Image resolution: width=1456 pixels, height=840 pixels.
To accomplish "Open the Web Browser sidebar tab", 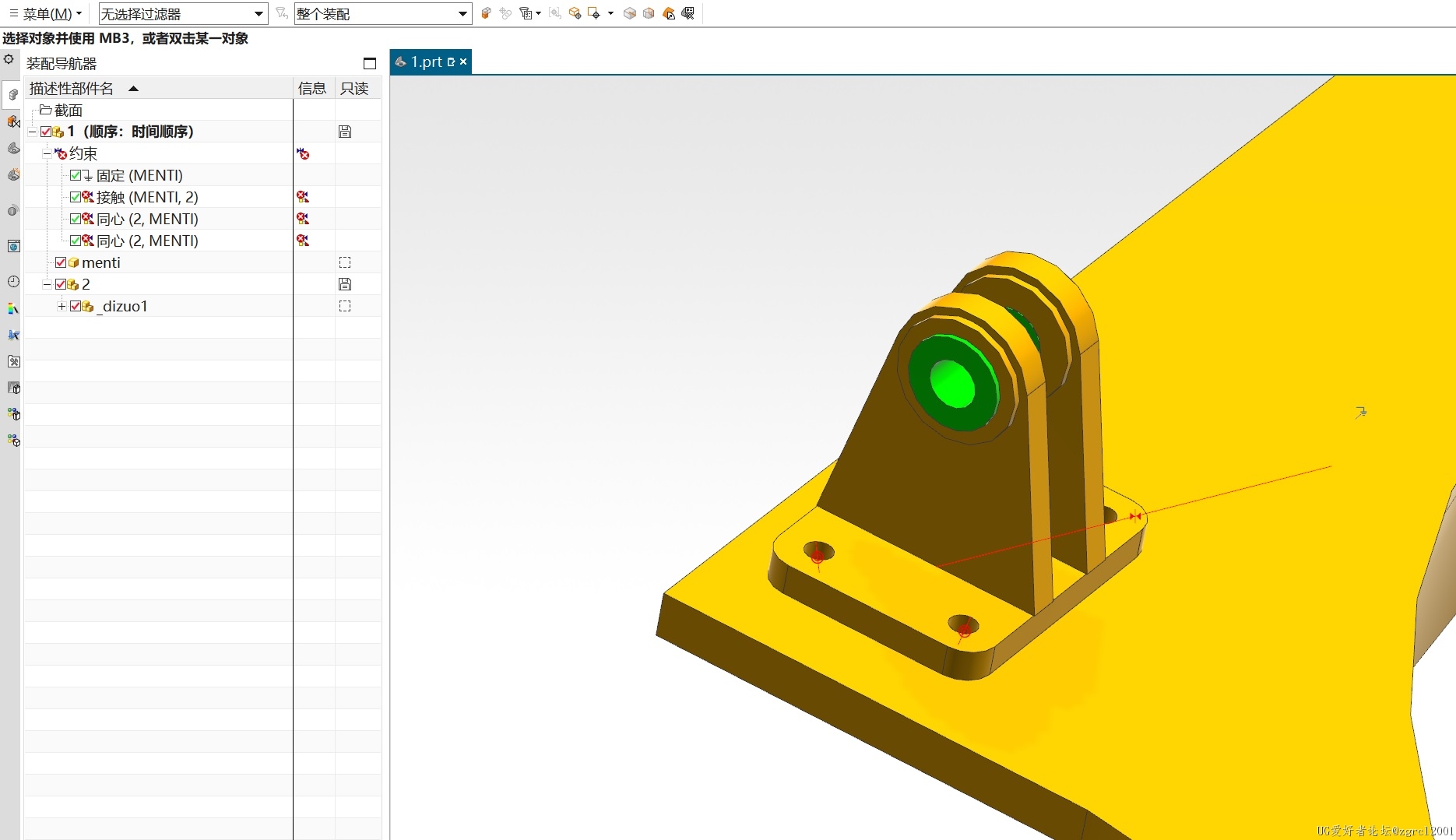I will coord(12,246).
